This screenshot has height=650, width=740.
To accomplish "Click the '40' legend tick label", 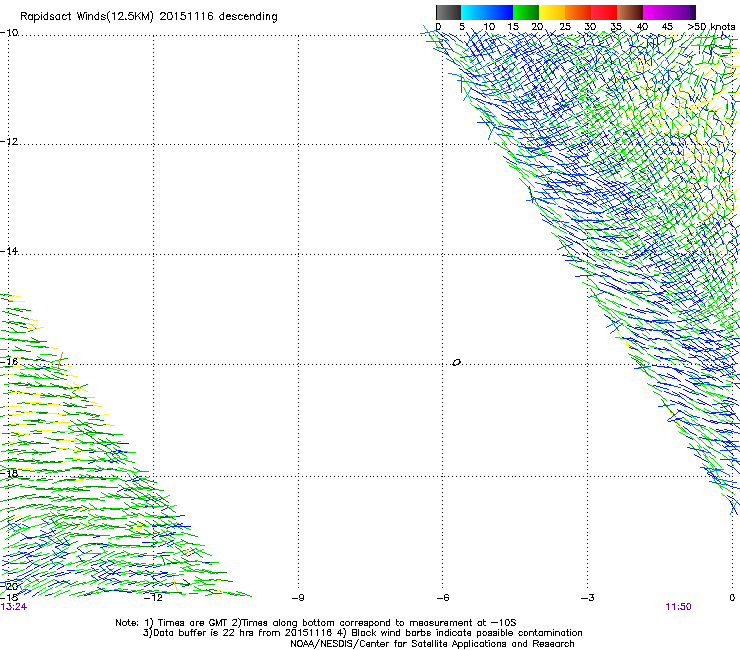I will pos(642,27).
